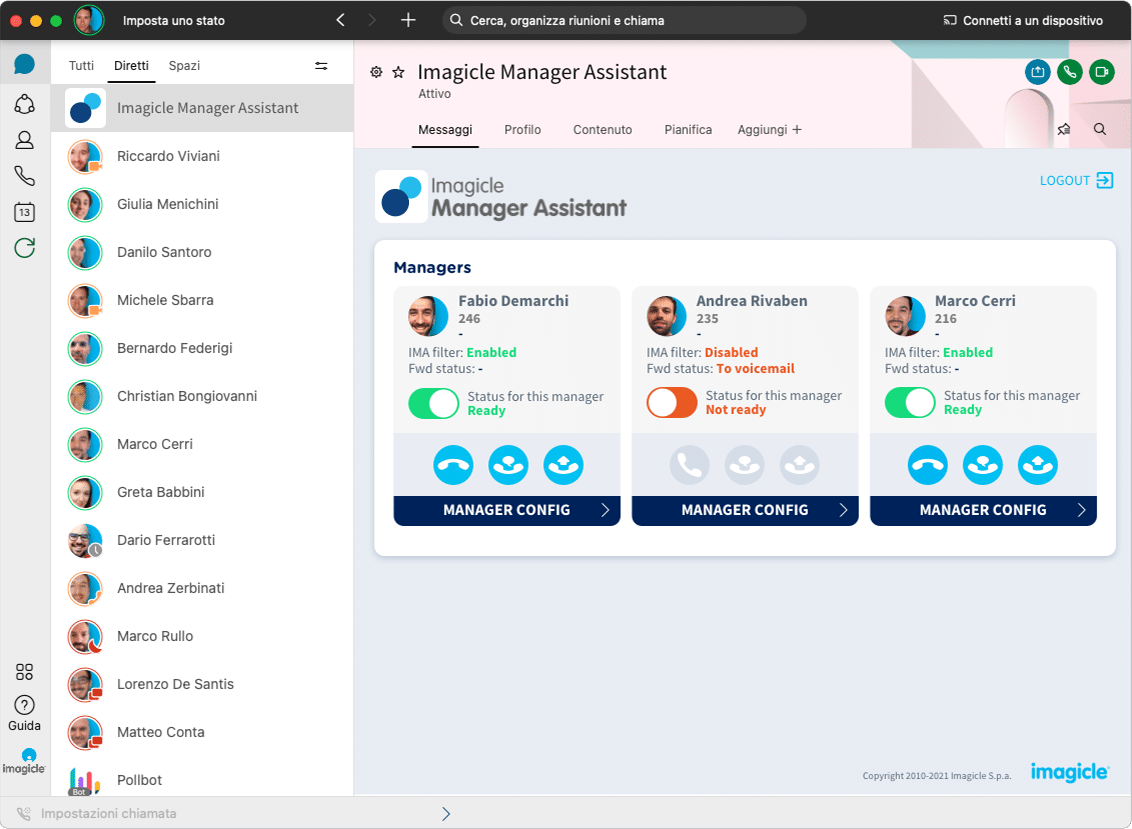The height and width of the screenshot is (829, 1132).
Task: Expand Manager Config for Andrea Rivaben
Action: pos(745,510)
